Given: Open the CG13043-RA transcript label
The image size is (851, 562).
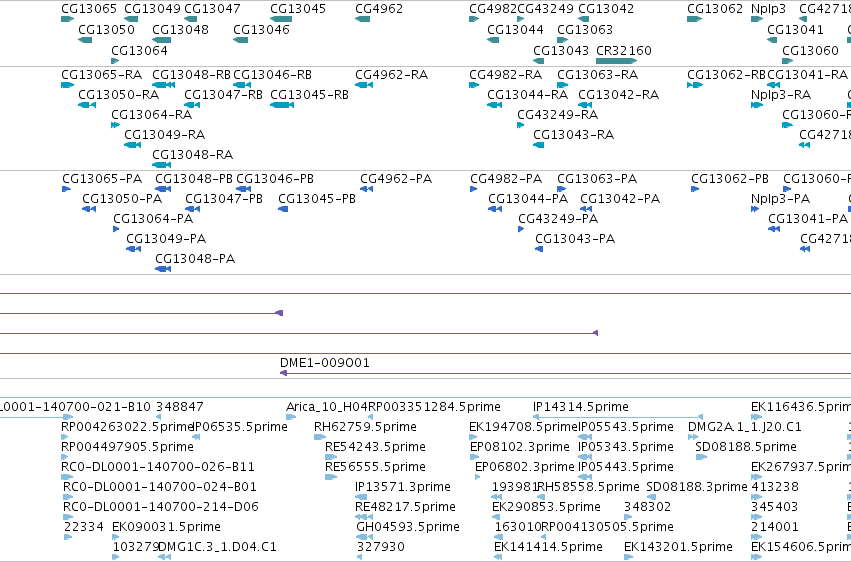Looking at the screenshot, I should point(573,135).
